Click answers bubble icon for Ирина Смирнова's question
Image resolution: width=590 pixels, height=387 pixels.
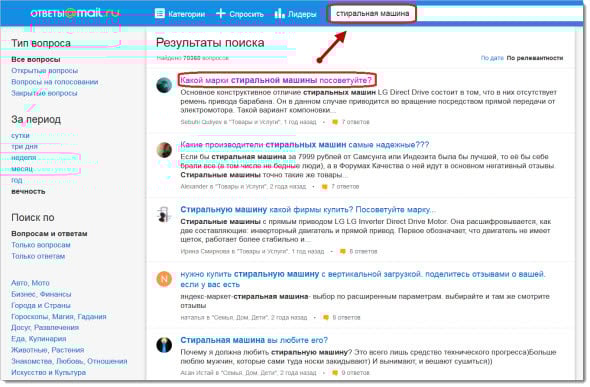tap(342, 252)
